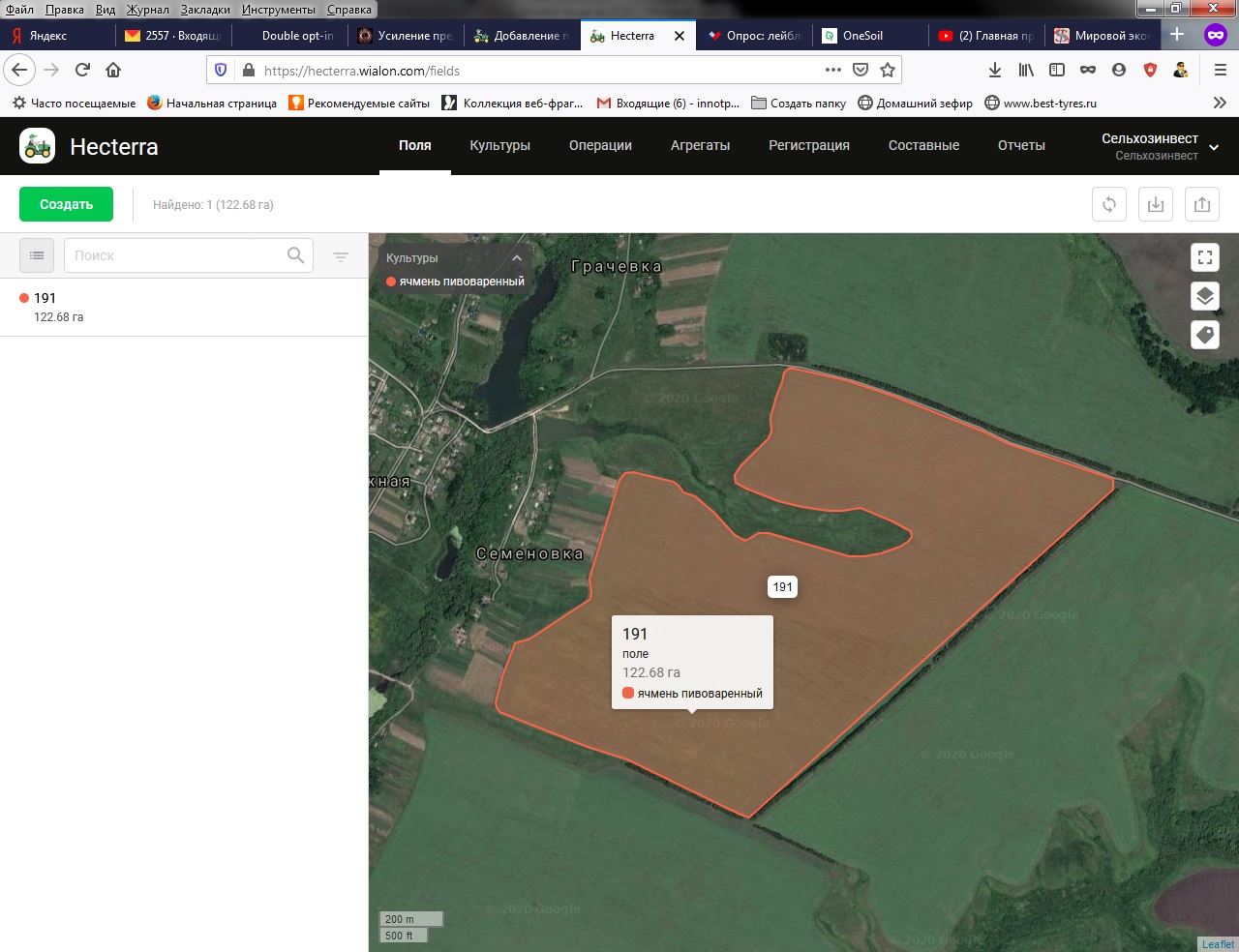The height and width of the screenshot is (952, 1239).
Task: Toggle the field list view icon
Action: 37,255
